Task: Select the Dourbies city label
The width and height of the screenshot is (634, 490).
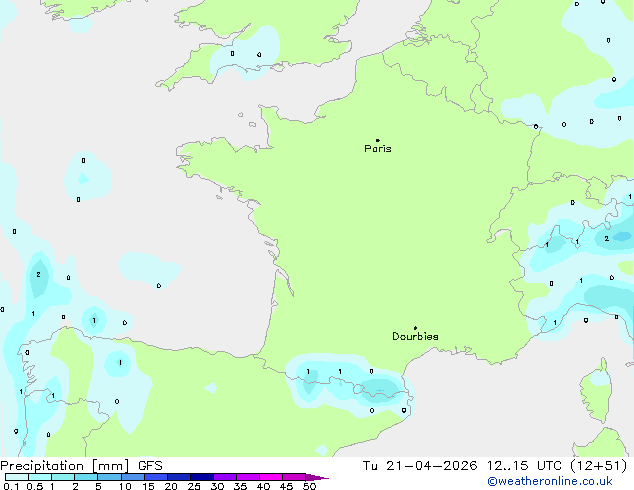Action: click(415, 336)
